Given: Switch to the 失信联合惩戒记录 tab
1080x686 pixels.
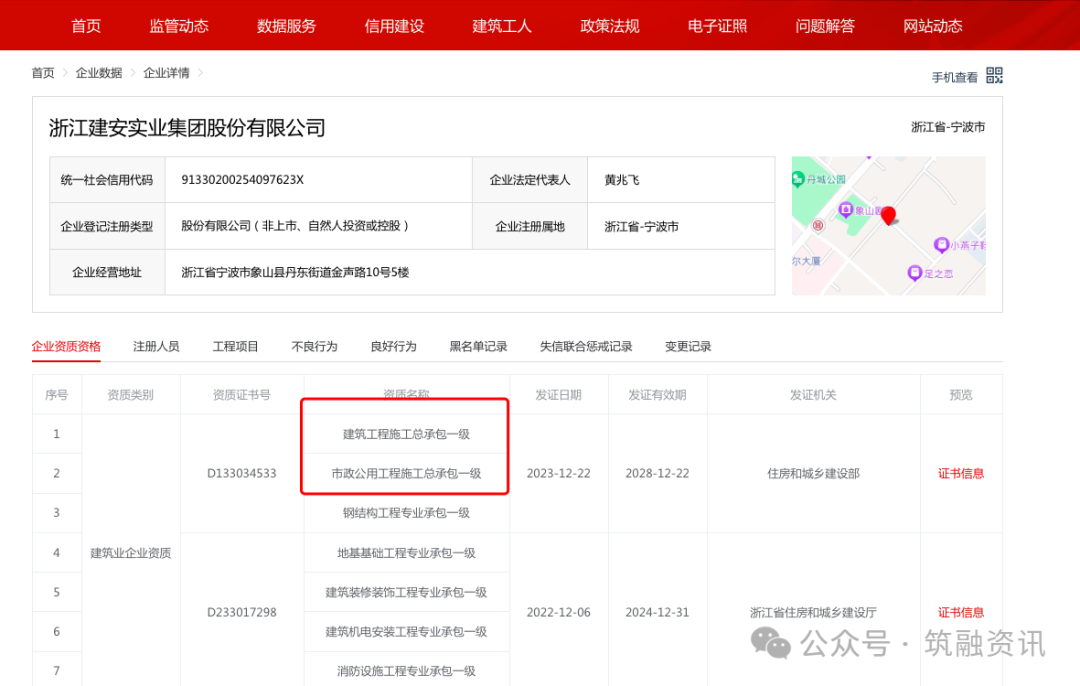Looking at the screenshot, I should tap(586, 346).
